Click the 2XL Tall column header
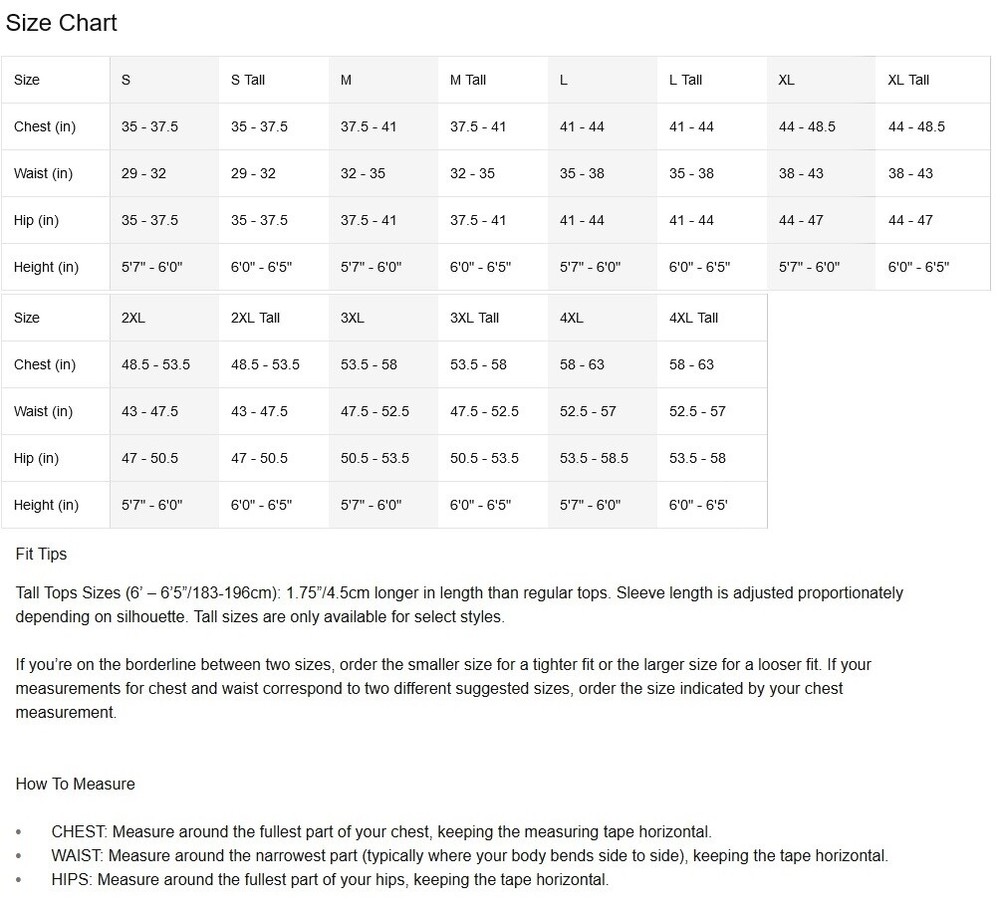1000x908 pixels. tap(255, 318)
